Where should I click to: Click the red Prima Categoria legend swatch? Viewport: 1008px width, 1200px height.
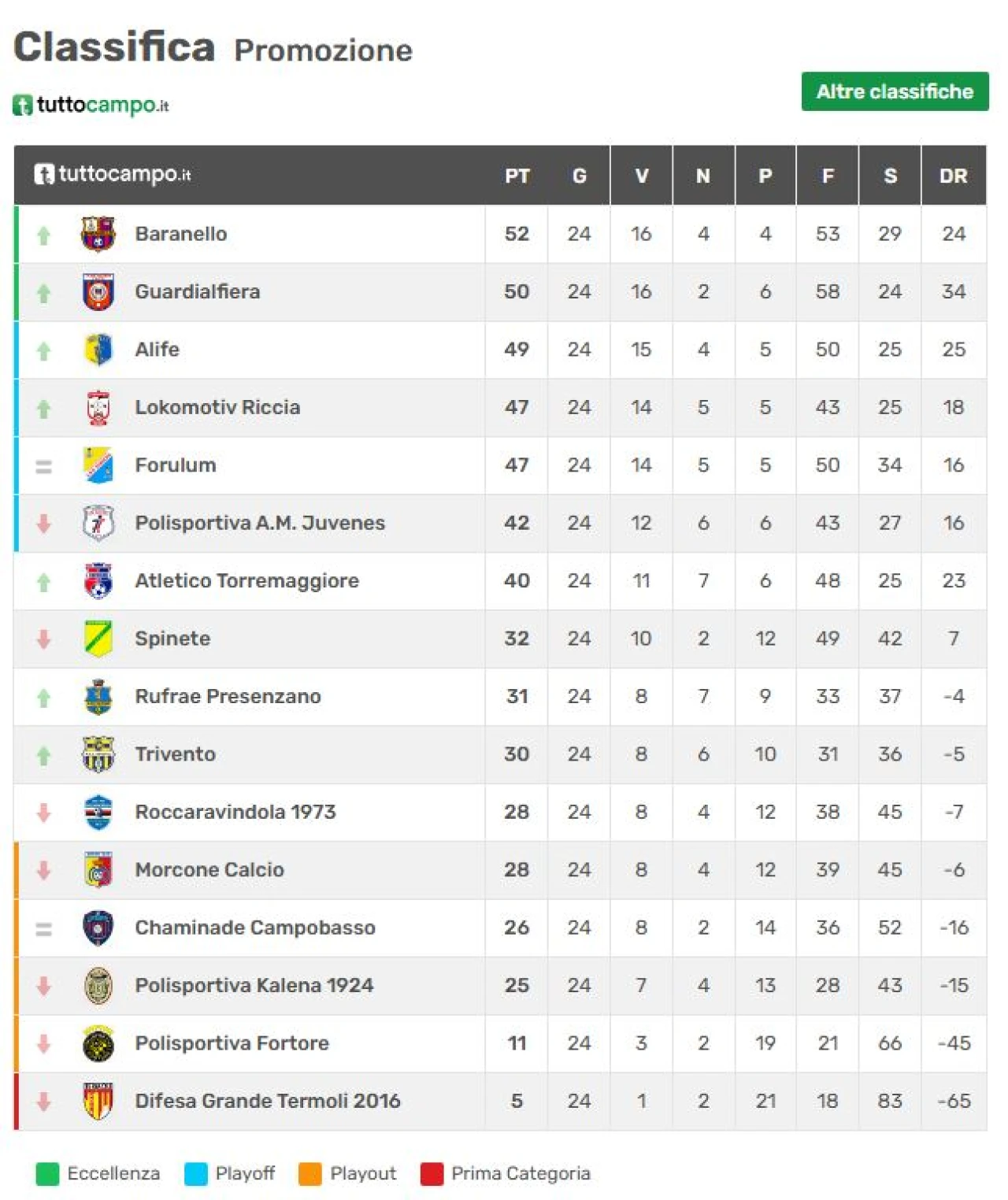[432, 1173]
